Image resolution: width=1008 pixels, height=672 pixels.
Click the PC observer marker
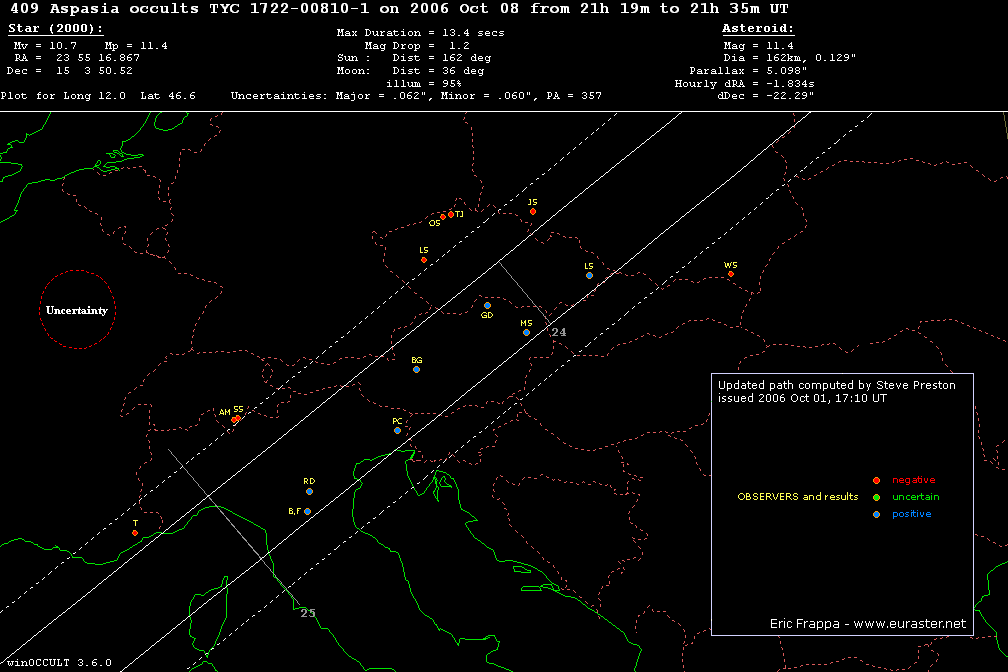(397, 430)
